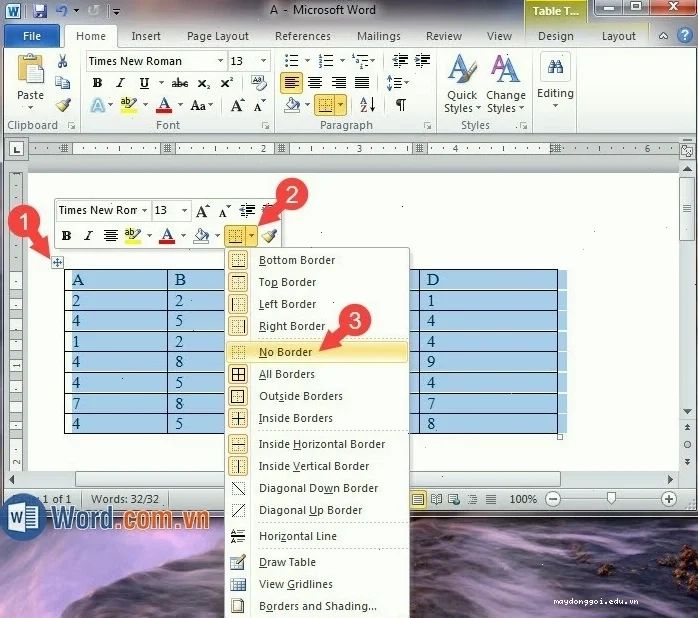Open mini toolbar font name dropdown
This screenshot has width=698, height=618.
tap(144, 210)
